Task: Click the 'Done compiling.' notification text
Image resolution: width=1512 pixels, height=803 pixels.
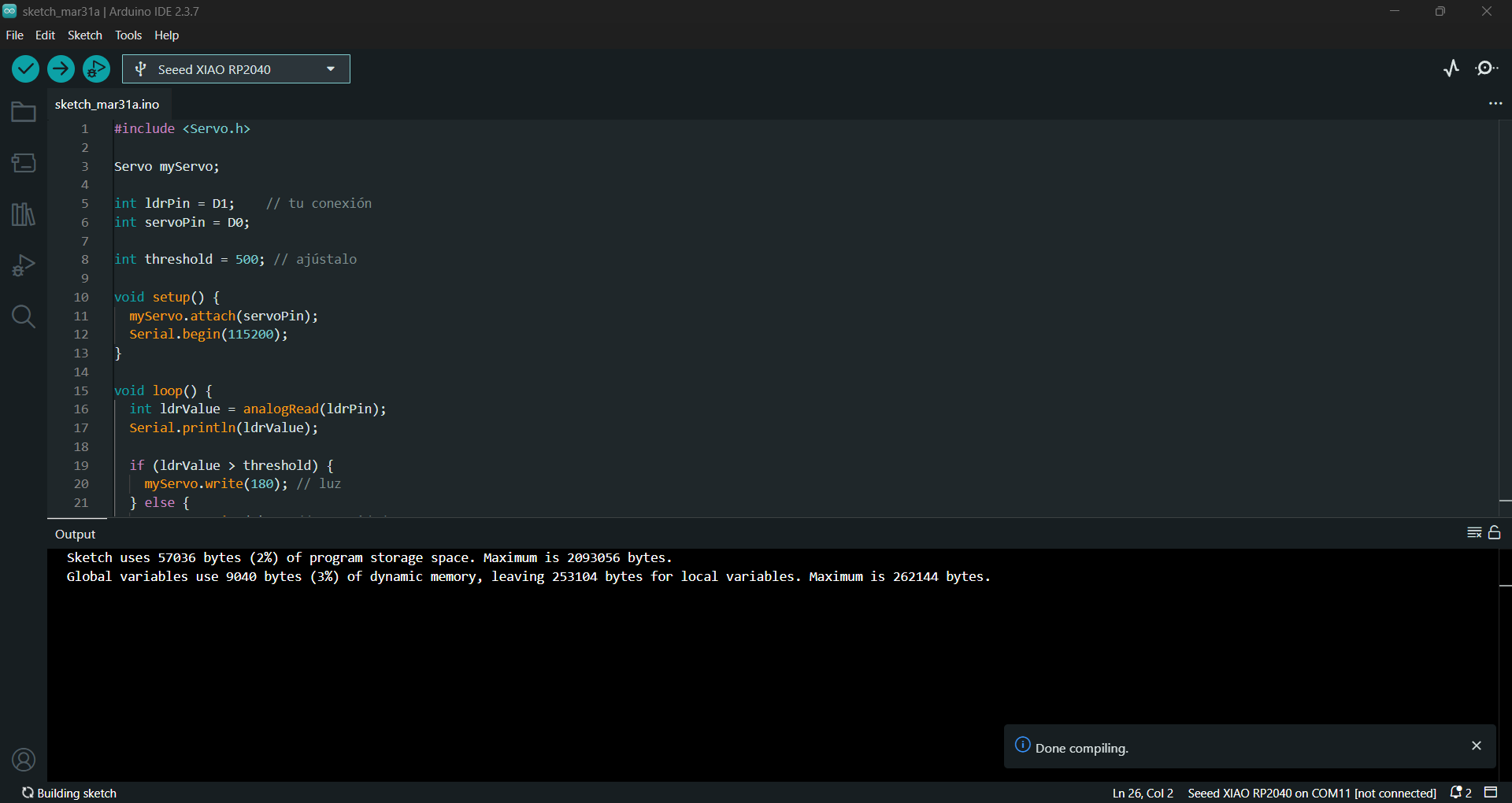Action: coord(1081,748)
